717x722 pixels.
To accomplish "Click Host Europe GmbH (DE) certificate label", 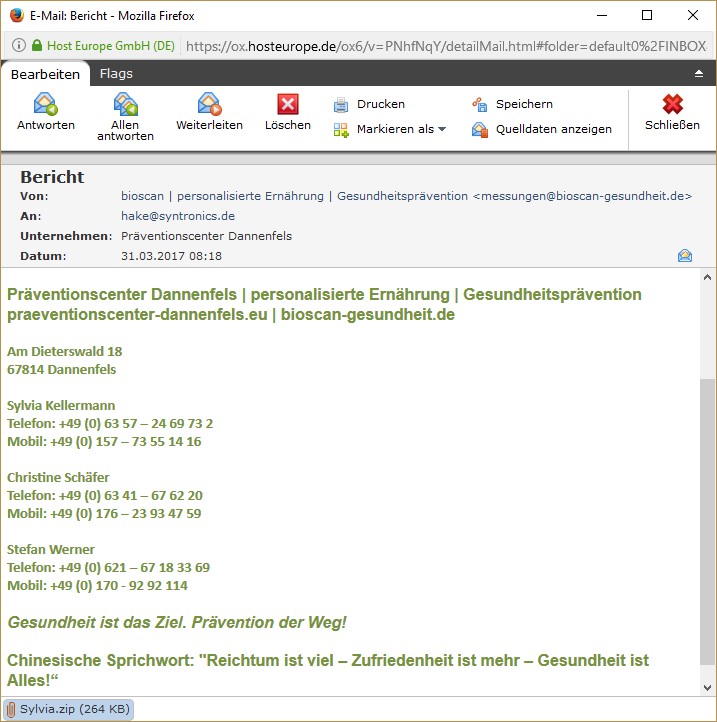I will pyautogui.click(x=111, y=46).
